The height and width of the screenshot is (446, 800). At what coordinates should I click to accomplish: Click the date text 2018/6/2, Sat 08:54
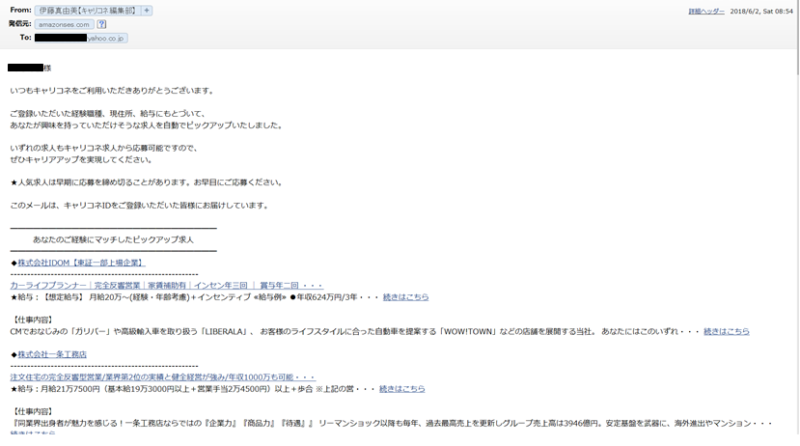[x=761, y=11]
